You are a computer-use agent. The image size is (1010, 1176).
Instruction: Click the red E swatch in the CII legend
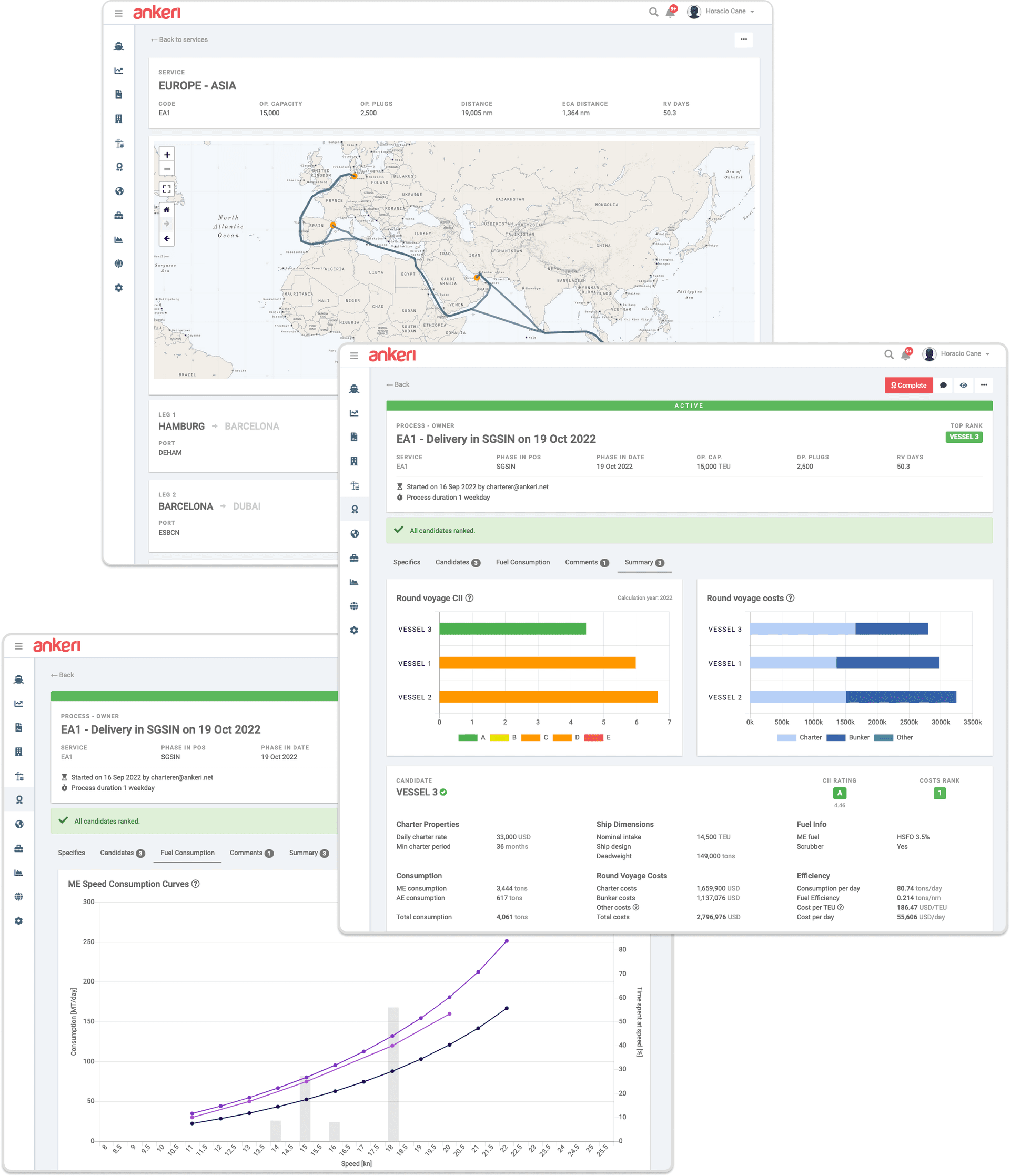click(593, 738)
